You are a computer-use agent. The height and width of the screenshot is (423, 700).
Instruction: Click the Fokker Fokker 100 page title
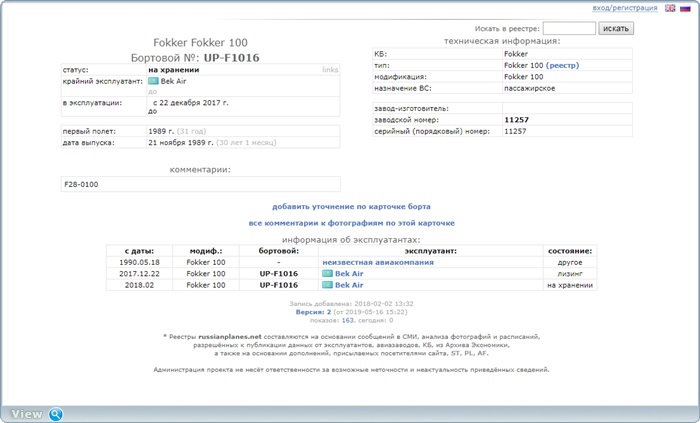pyautogui.click(x=200, y=42)
